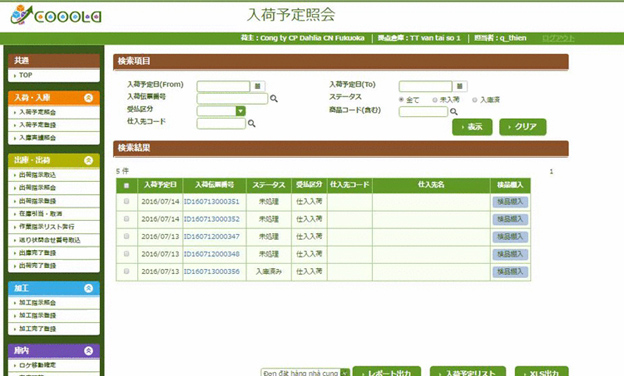The height and width of the screenshot is (376, 624).
Task: Open slip link ID160713000356
Action: point(211,272)
